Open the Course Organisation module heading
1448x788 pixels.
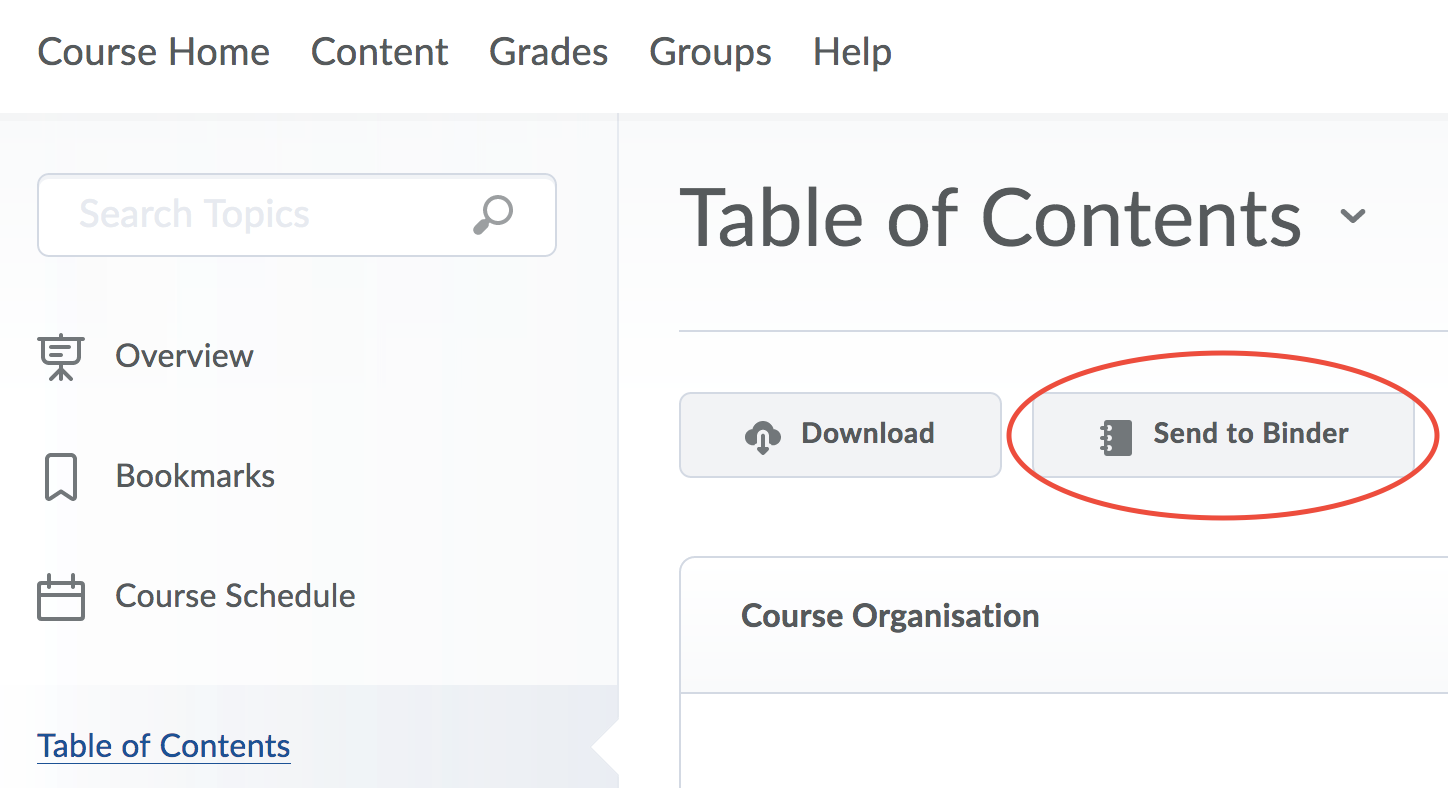[x=890, y=616]
